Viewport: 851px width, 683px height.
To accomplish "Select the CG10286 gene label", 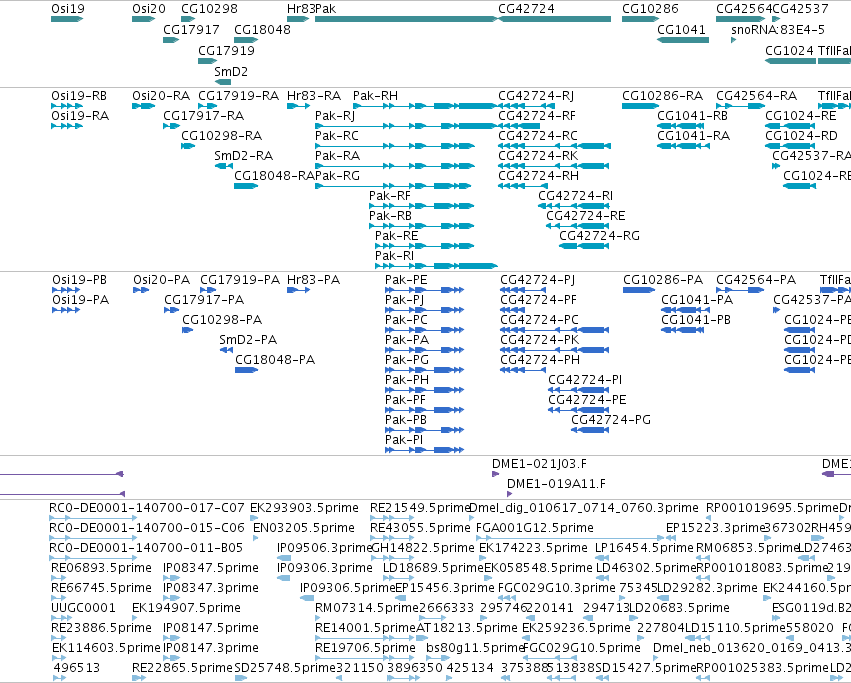I will coord(650,9).
